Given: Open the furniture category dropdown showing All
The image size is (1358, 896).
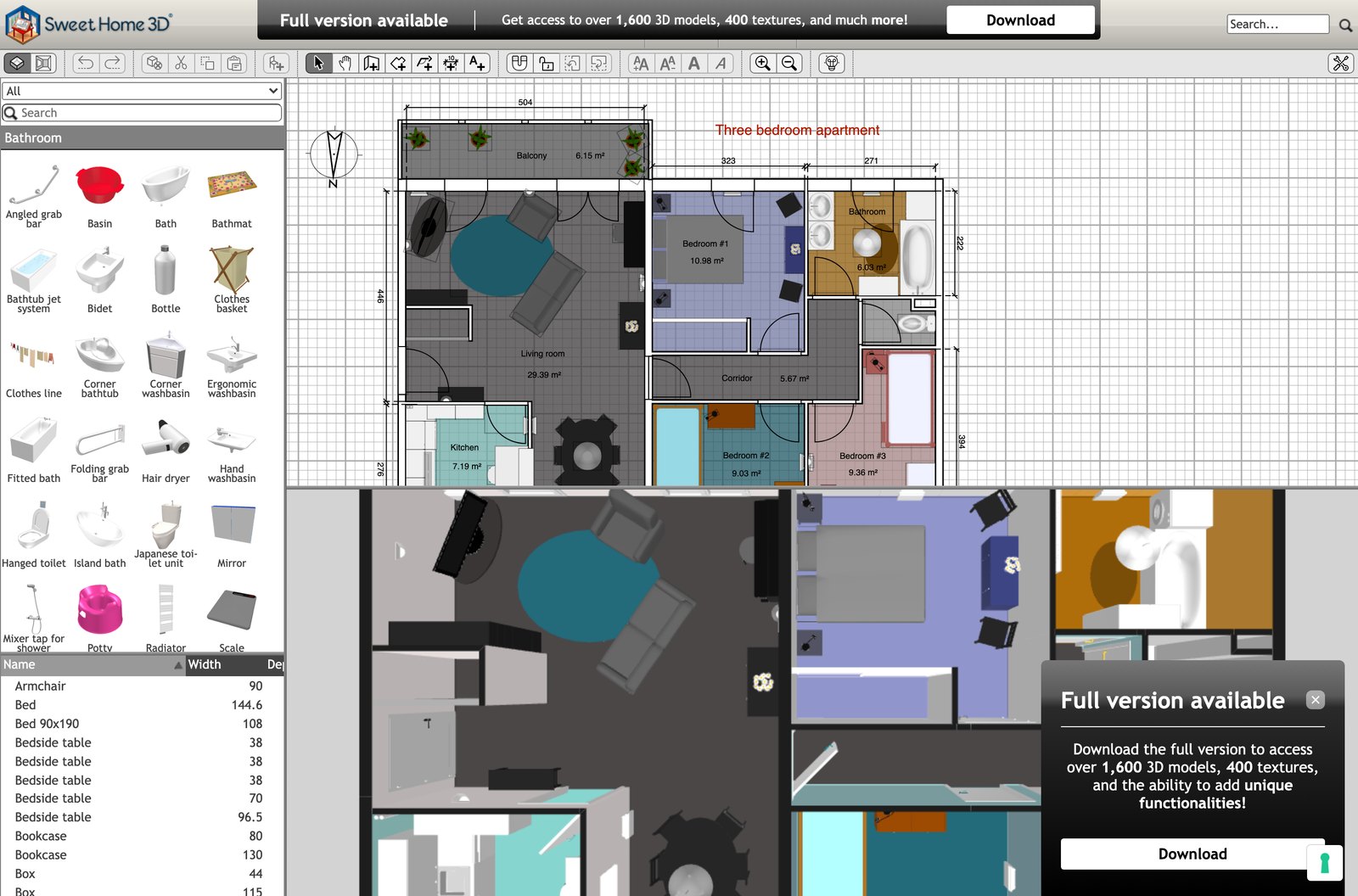Looking at the screenshot, I should [x=142, y=91].
